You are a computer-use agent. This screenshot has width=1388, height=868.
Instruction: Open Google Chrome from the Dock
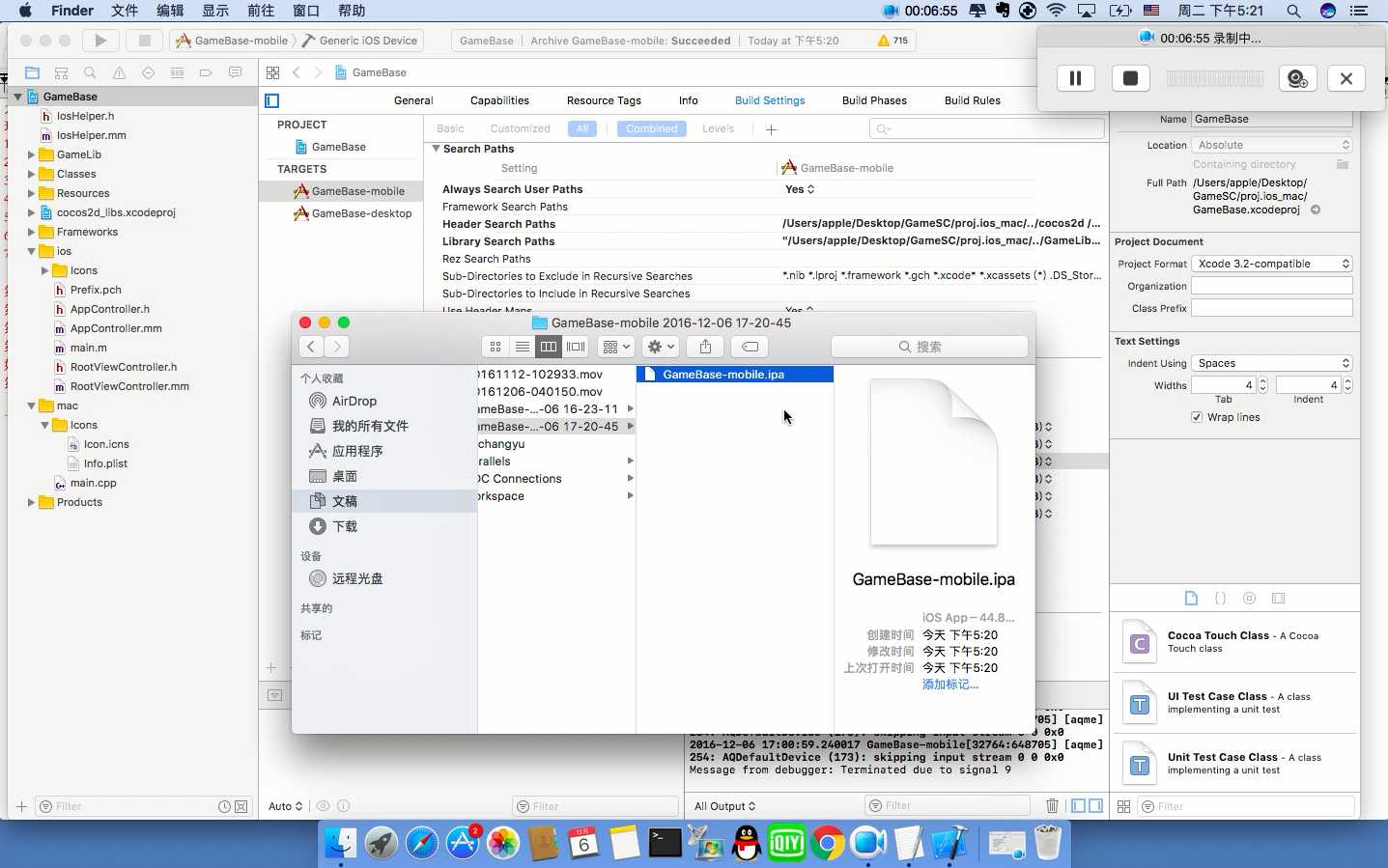point(828,844)
